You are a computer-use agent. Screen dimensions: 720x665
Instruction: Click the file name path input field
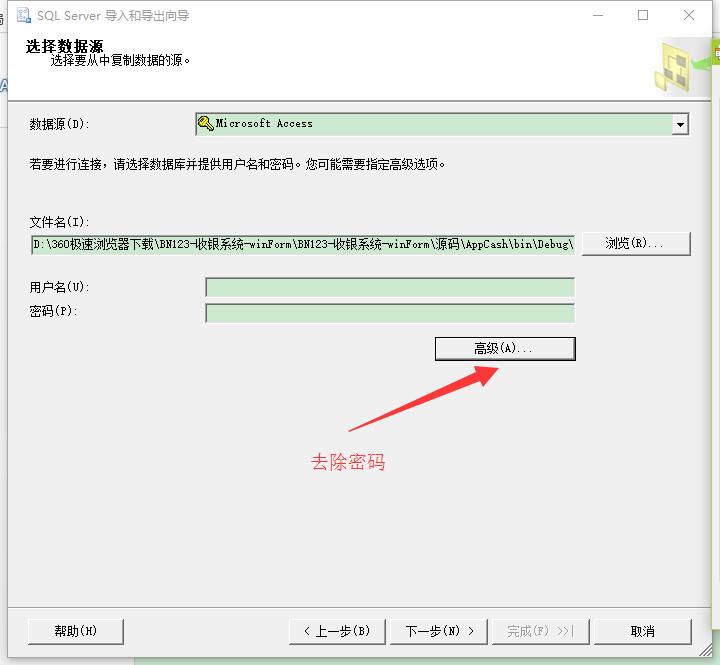[303, 244]
